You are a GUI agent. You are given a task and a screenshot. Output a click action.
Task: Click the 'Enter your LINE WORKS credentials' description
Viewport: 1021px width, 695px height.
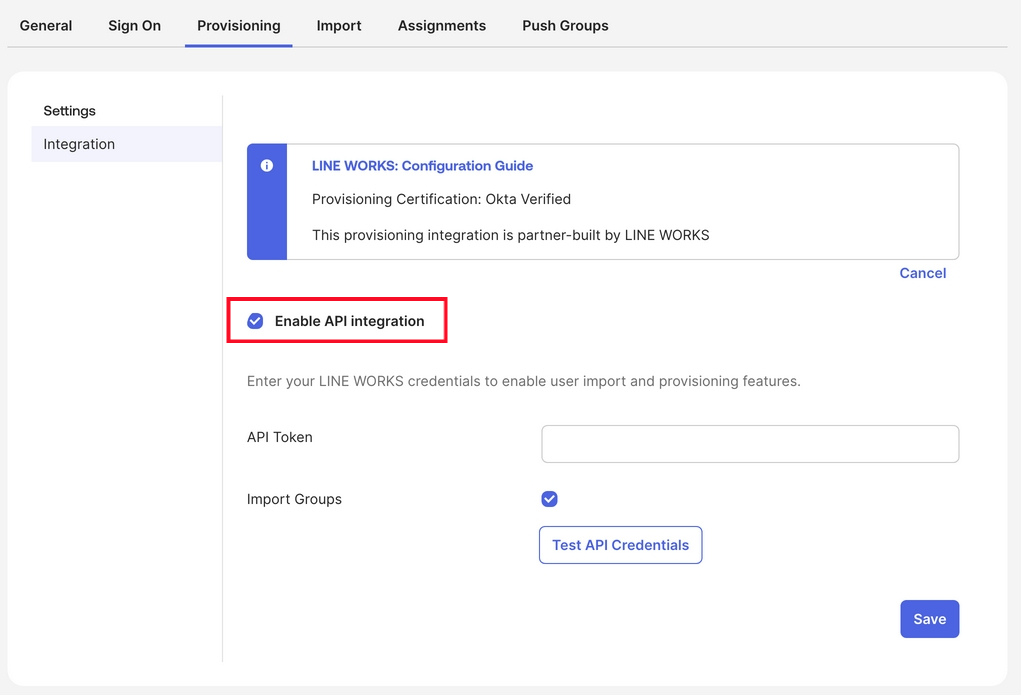tap(524, 381)
